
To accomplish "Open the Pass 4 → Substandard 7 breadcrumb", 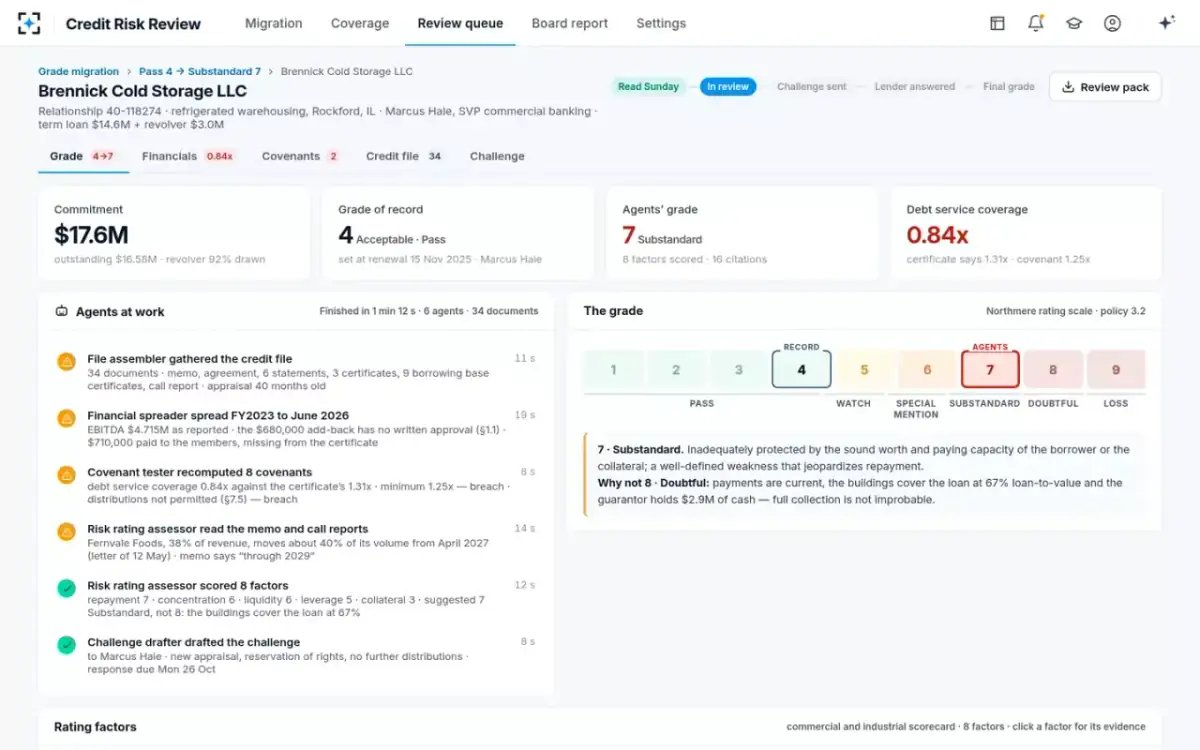I will pos(200,72).
